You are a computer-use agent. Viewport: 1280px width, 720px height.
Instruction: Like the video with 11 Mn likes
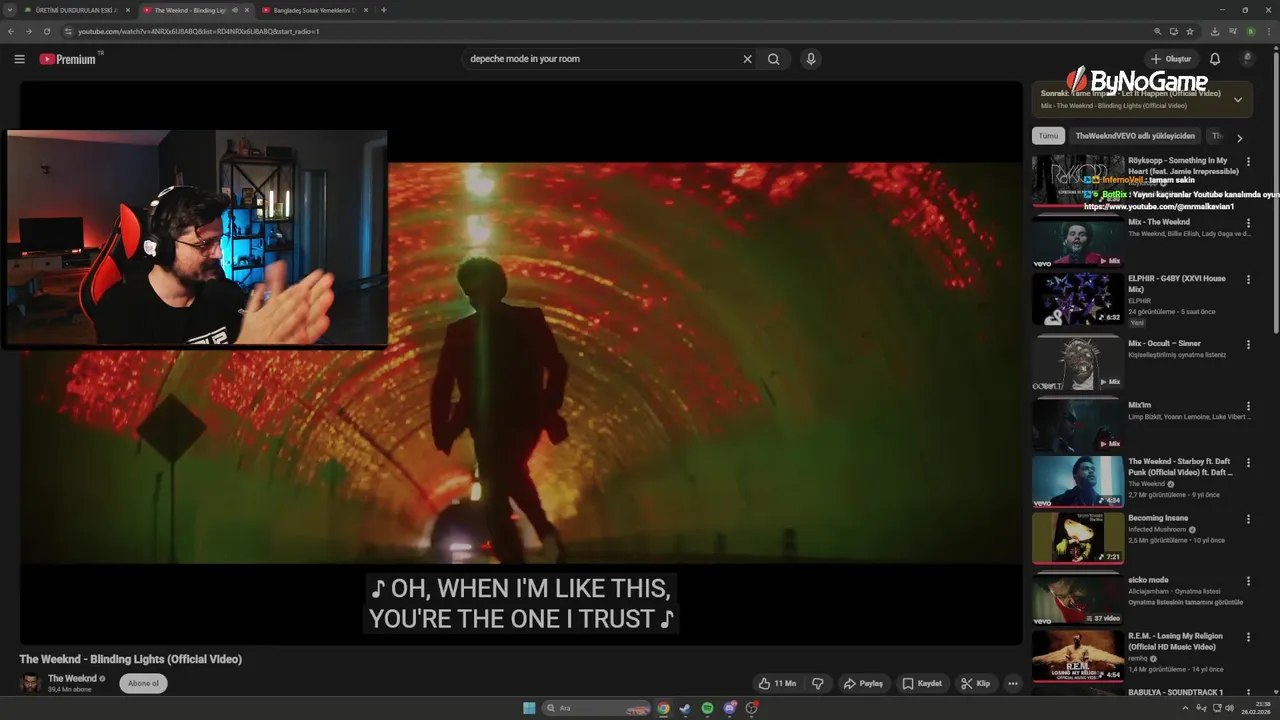tap(776, 684)
